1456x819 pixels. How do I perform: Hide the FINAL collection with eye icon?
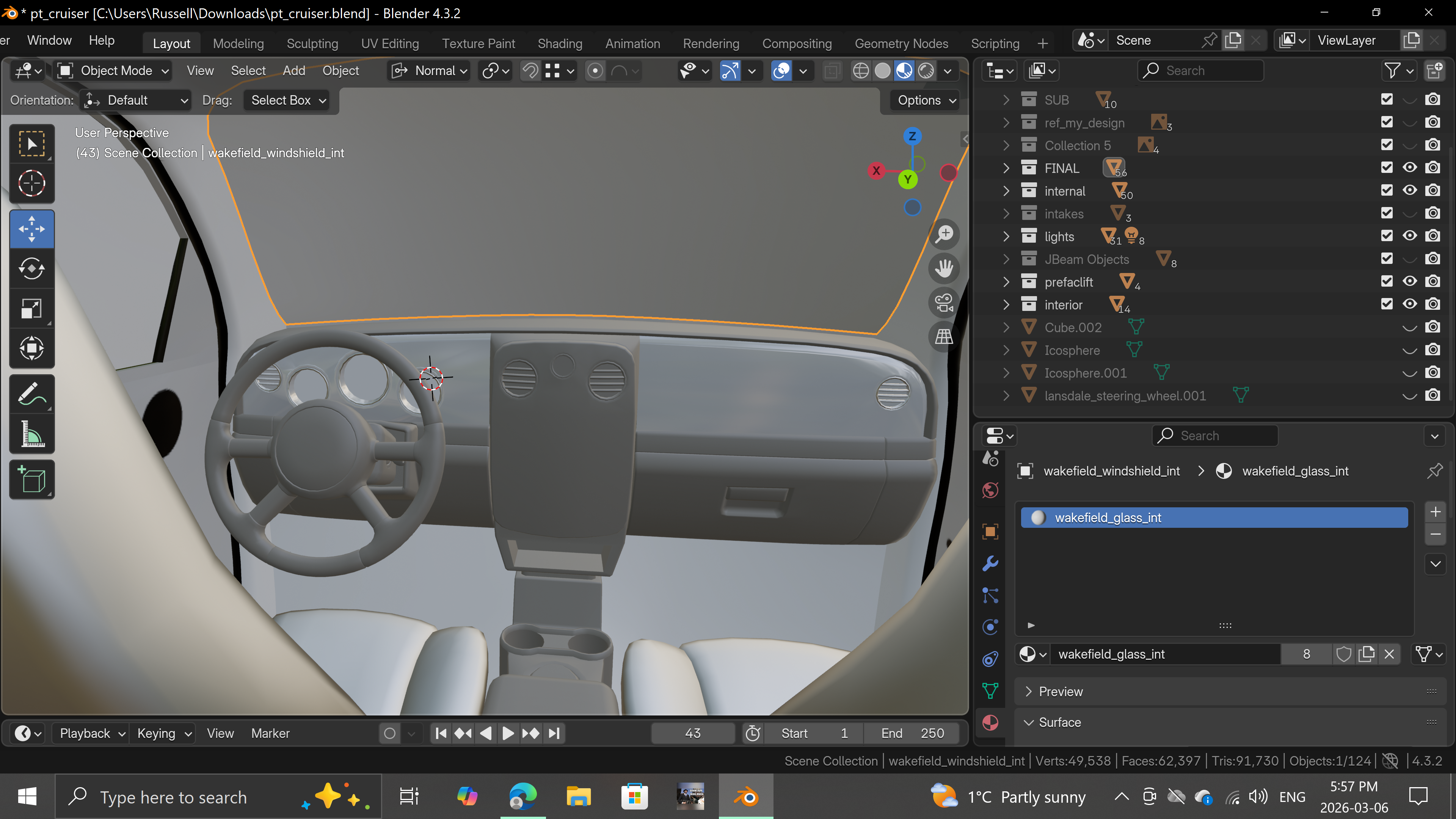tap(1410, 168)
